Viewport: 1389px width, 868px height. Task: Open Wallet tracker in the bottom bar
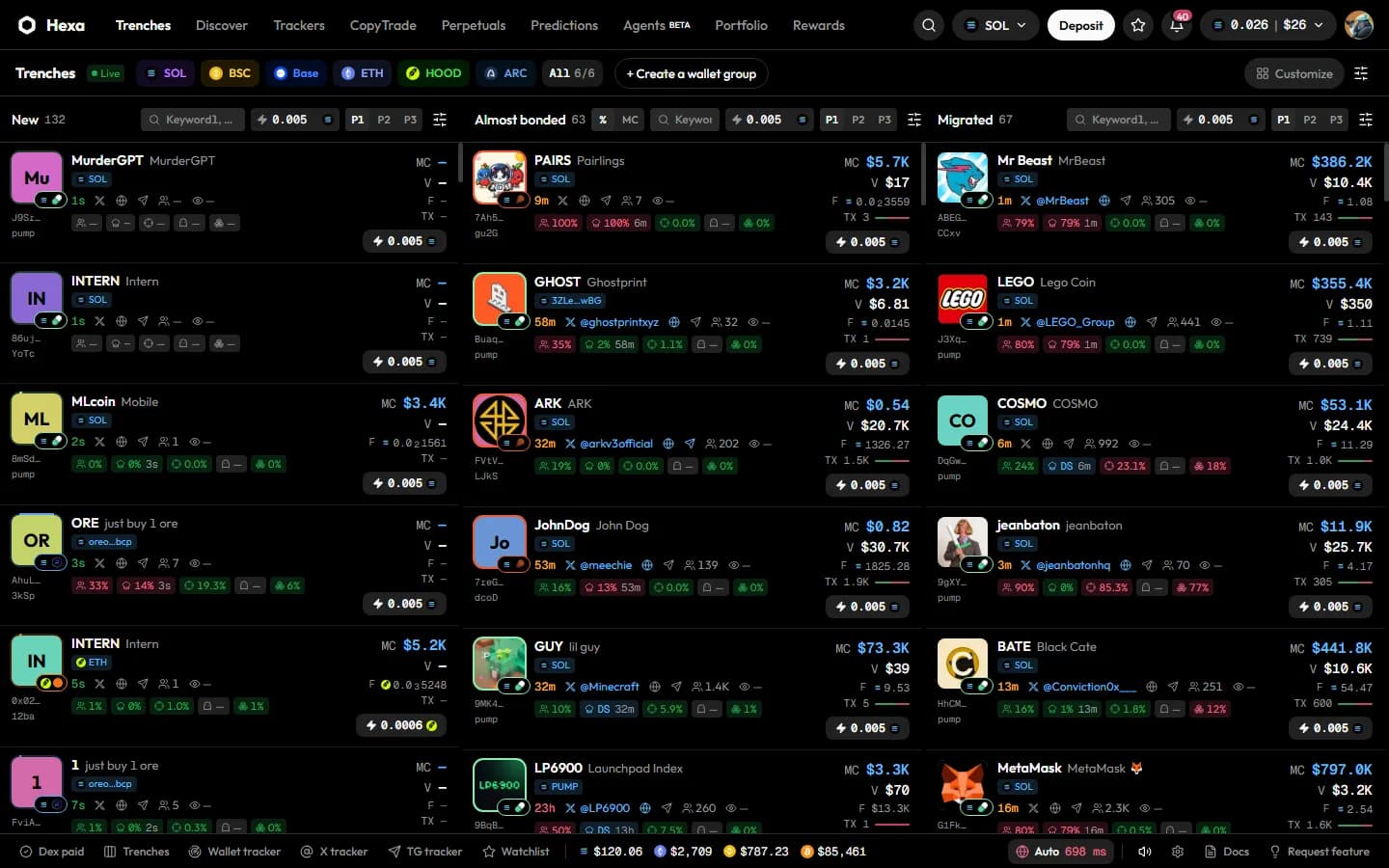pos(234,852)
